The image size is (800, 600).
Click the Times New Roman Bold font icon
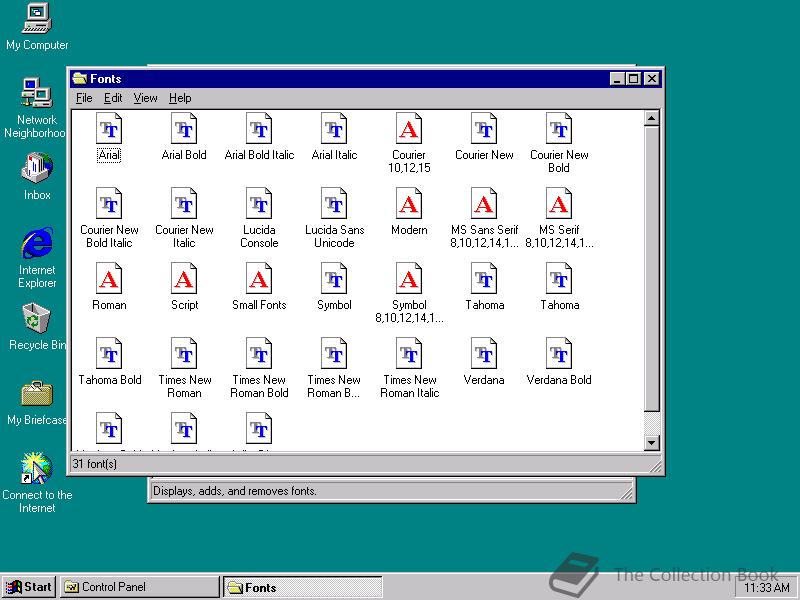259,354
